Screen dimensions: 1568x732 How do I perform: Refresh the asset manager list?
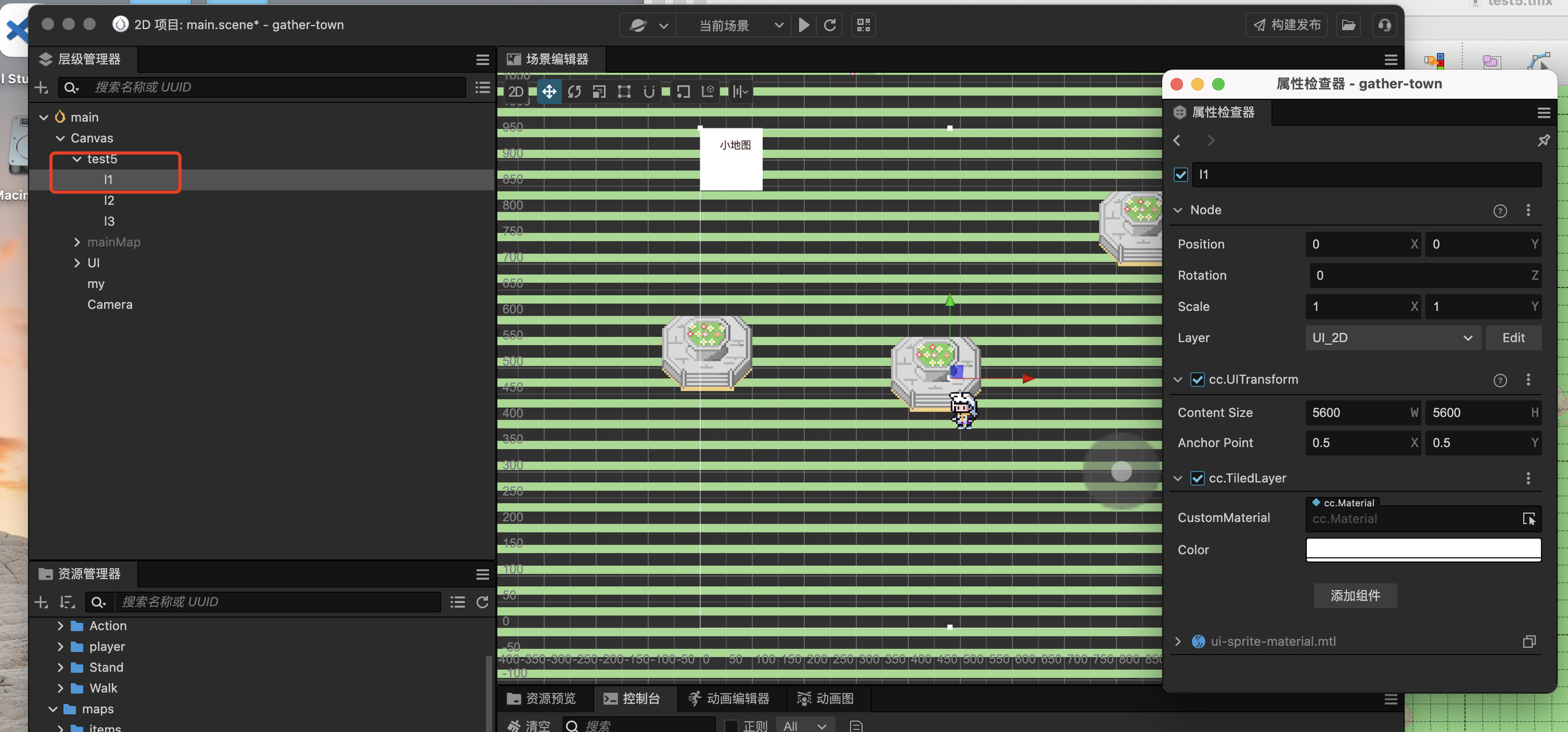(x=482, y=602)
